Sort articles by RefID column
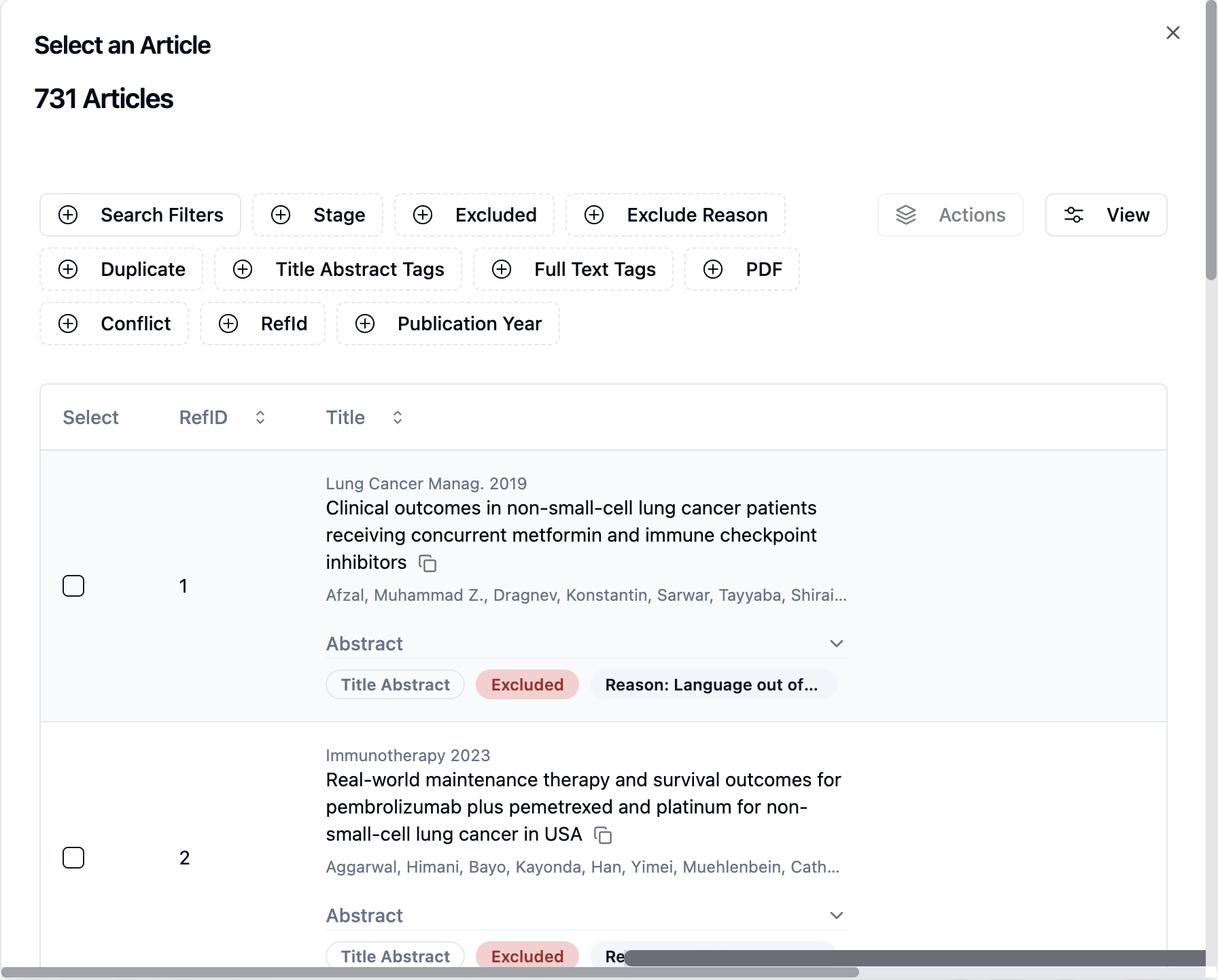The width and height of the screenshot is (1218, 980). click(x=260, y=417)
